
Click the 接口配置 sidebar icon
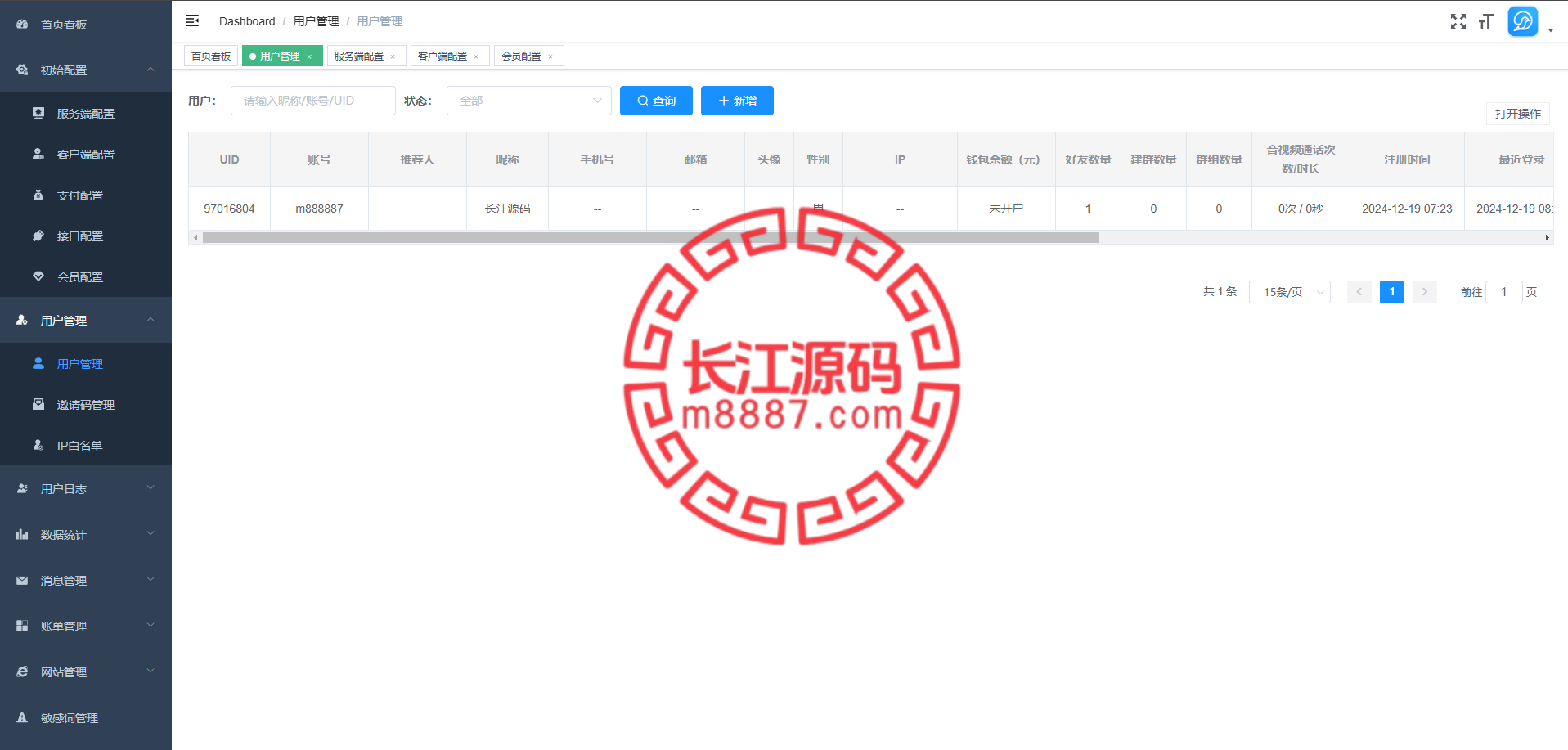pos(38,236)
